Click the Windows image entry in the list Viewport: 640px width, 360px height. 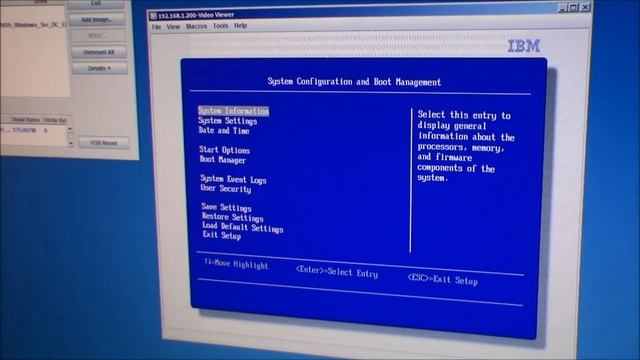coord(33,25)
